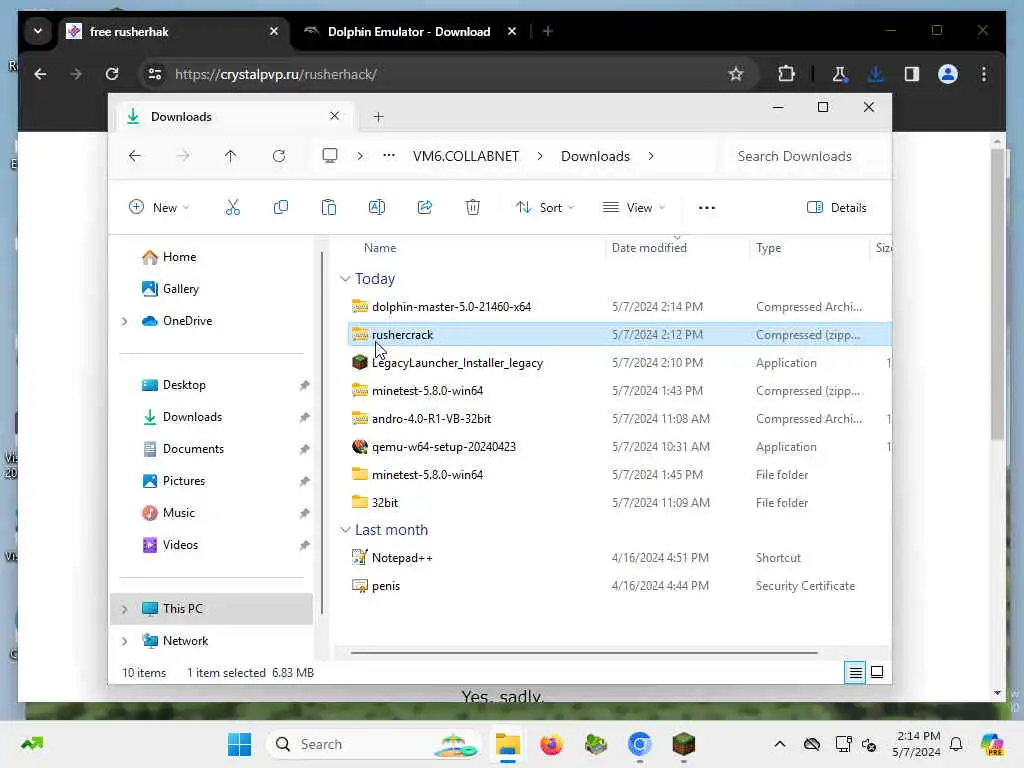Click the Chrome address bar URL
The width and height of the screenshot is (1024, 768).
(276, 74)
